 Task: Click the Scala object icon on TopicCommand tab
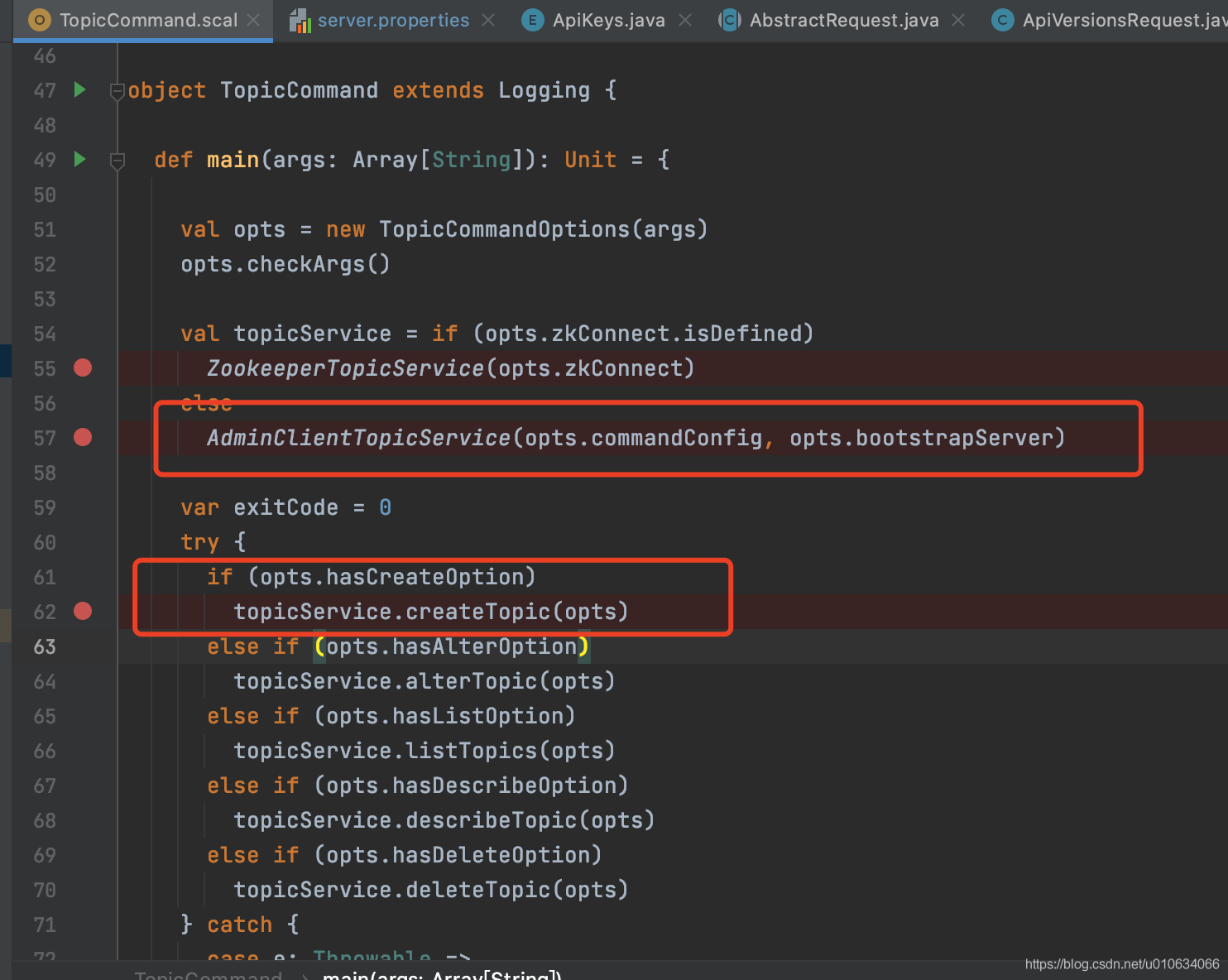39,20
